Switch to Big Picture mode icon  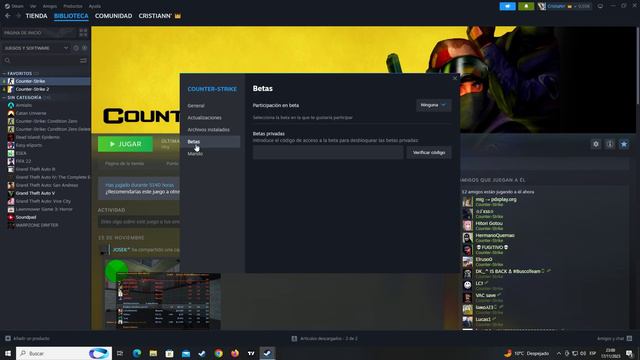(x=600, y=6)
